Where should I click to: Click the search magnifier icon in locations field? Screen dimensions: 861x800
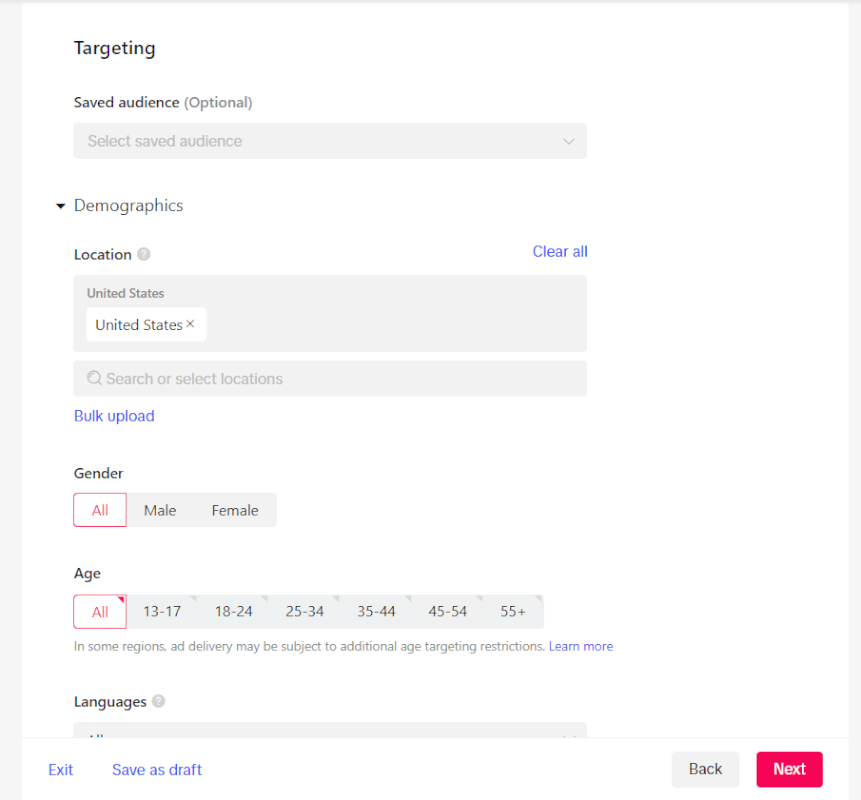[94, 378]
